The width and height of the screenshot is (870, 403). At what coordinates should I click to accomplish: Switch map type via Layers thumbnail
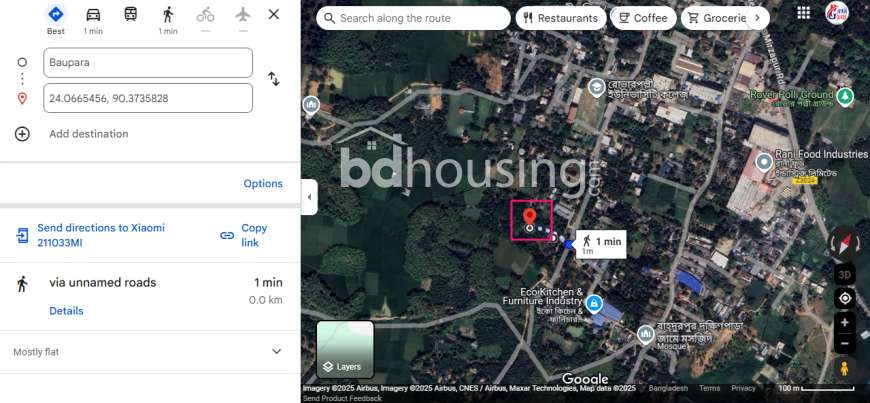pos(345,350)
